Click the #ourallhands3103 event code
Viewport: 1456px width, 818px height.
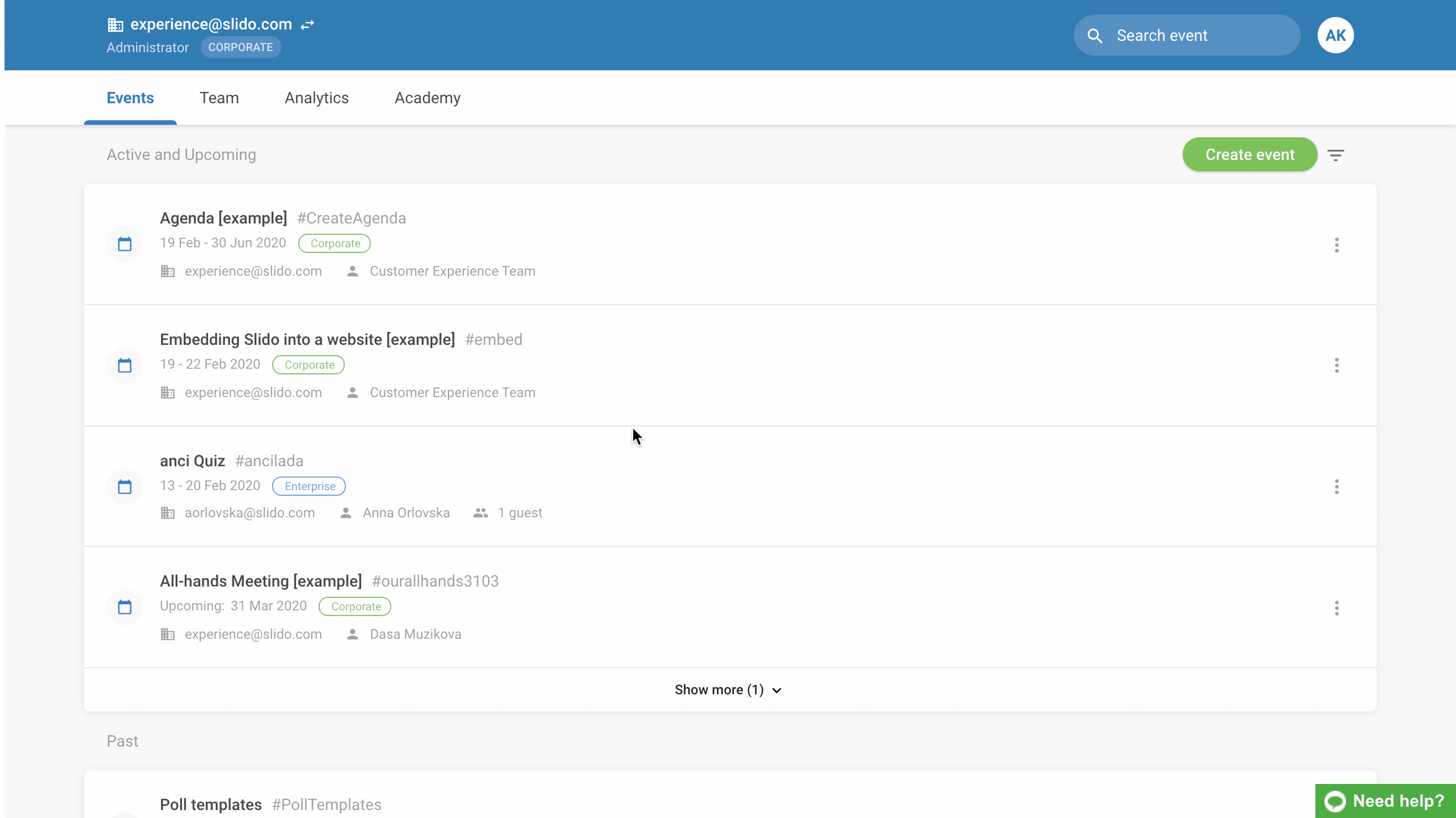435,581
